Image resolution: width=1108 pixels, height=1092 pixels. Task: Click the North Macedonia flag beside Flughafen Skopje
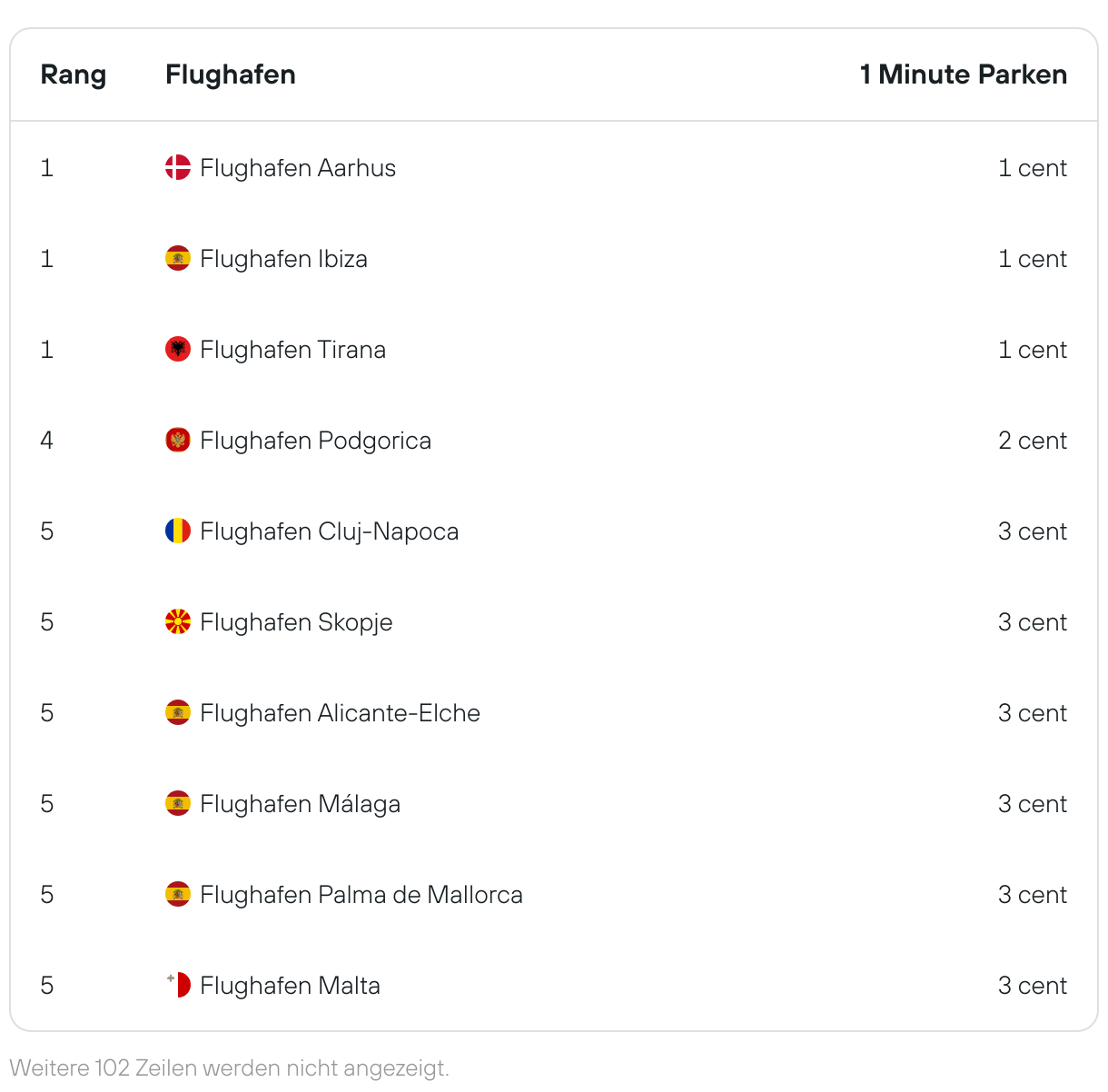178,621
